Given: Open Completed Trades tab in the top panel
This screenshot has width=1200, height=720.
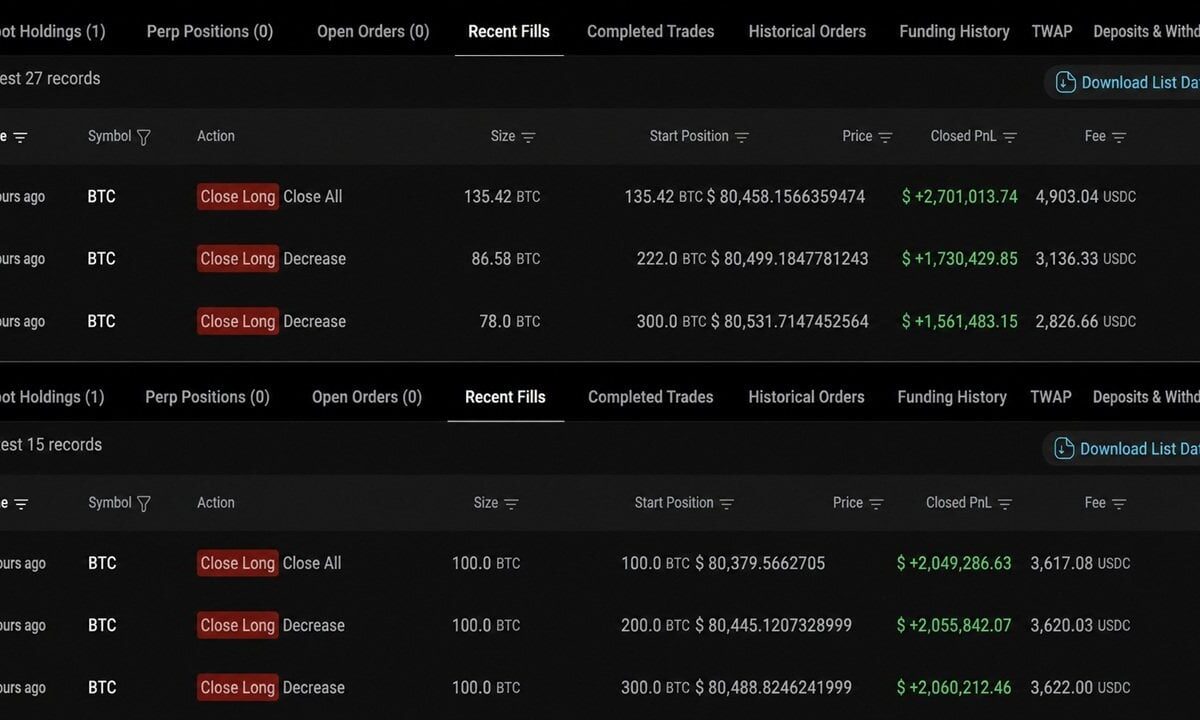Looking at the screenshot, I should pos(651,31).
